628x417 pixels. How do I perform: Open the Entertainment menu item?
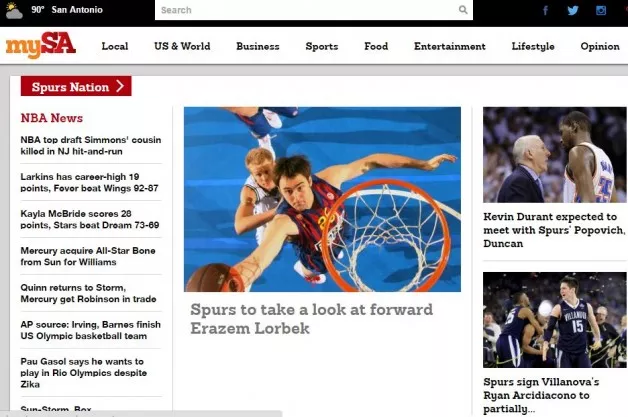coord(449,46)
